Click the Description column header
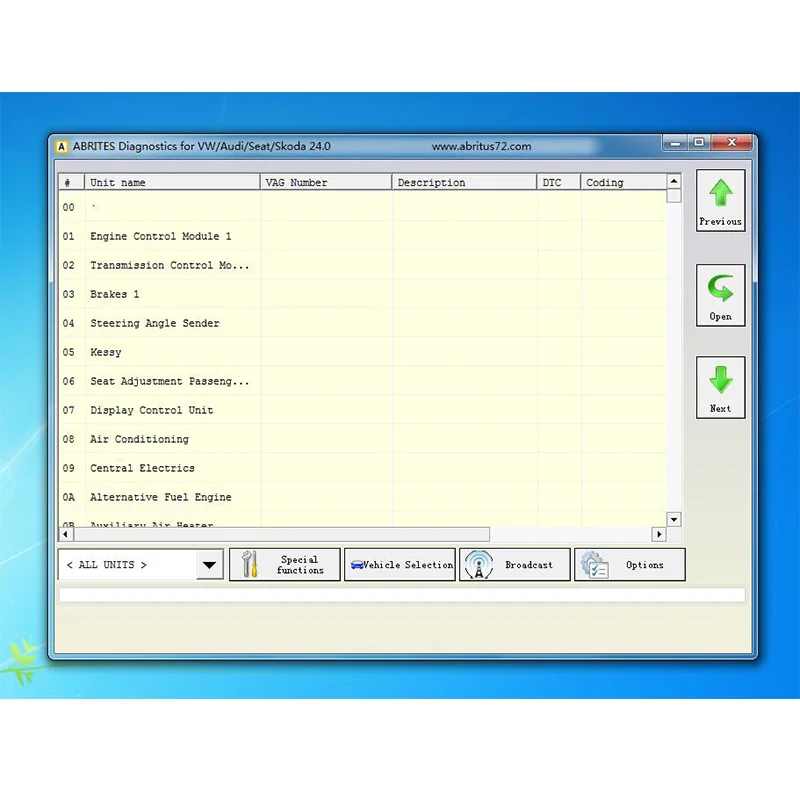This screenshot has width=800, height=800. pyautogui.click(x=464, y=182)
